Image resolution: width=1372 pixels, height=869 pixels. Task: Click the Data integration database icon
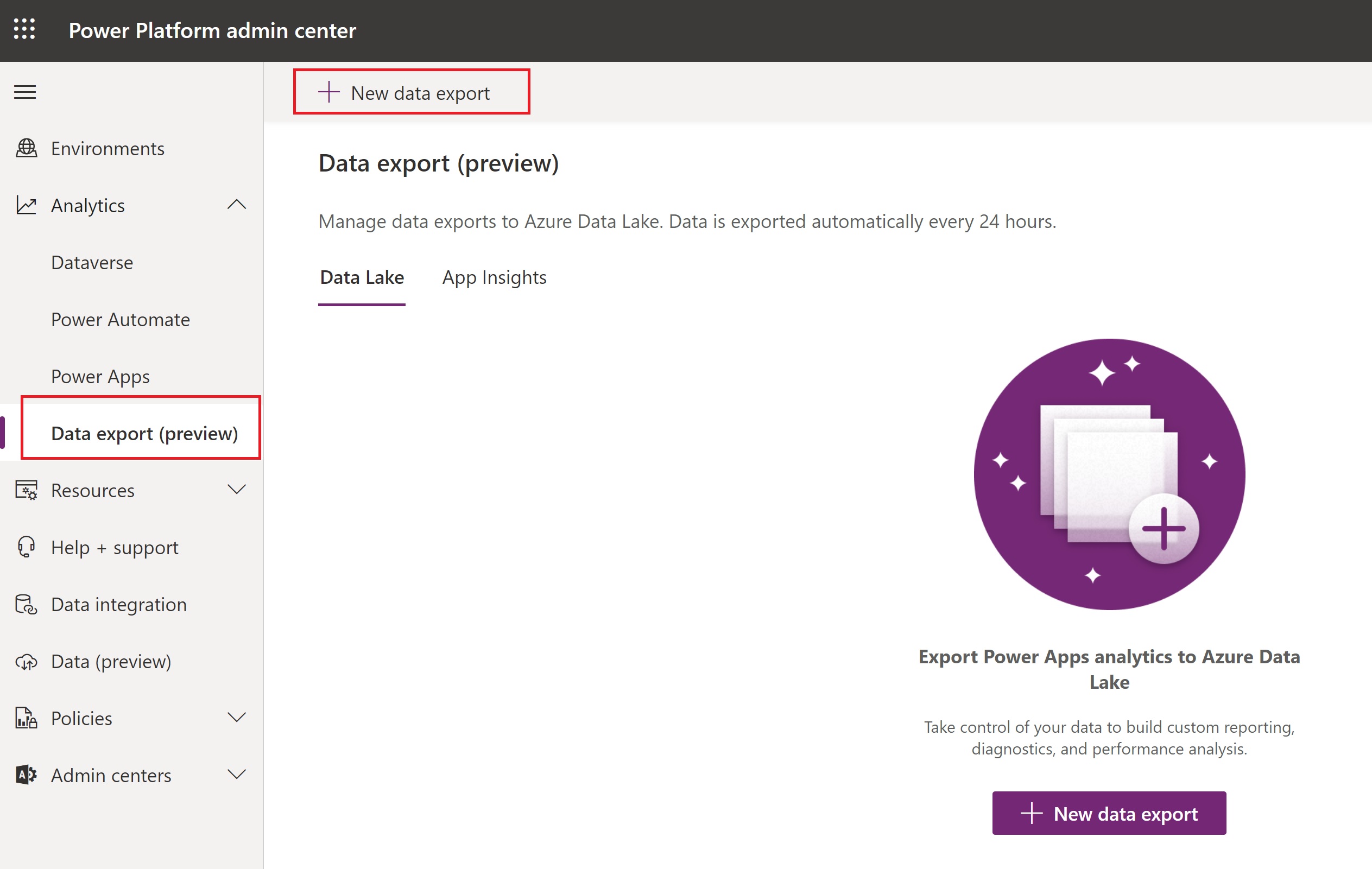[x=26, y=604]
